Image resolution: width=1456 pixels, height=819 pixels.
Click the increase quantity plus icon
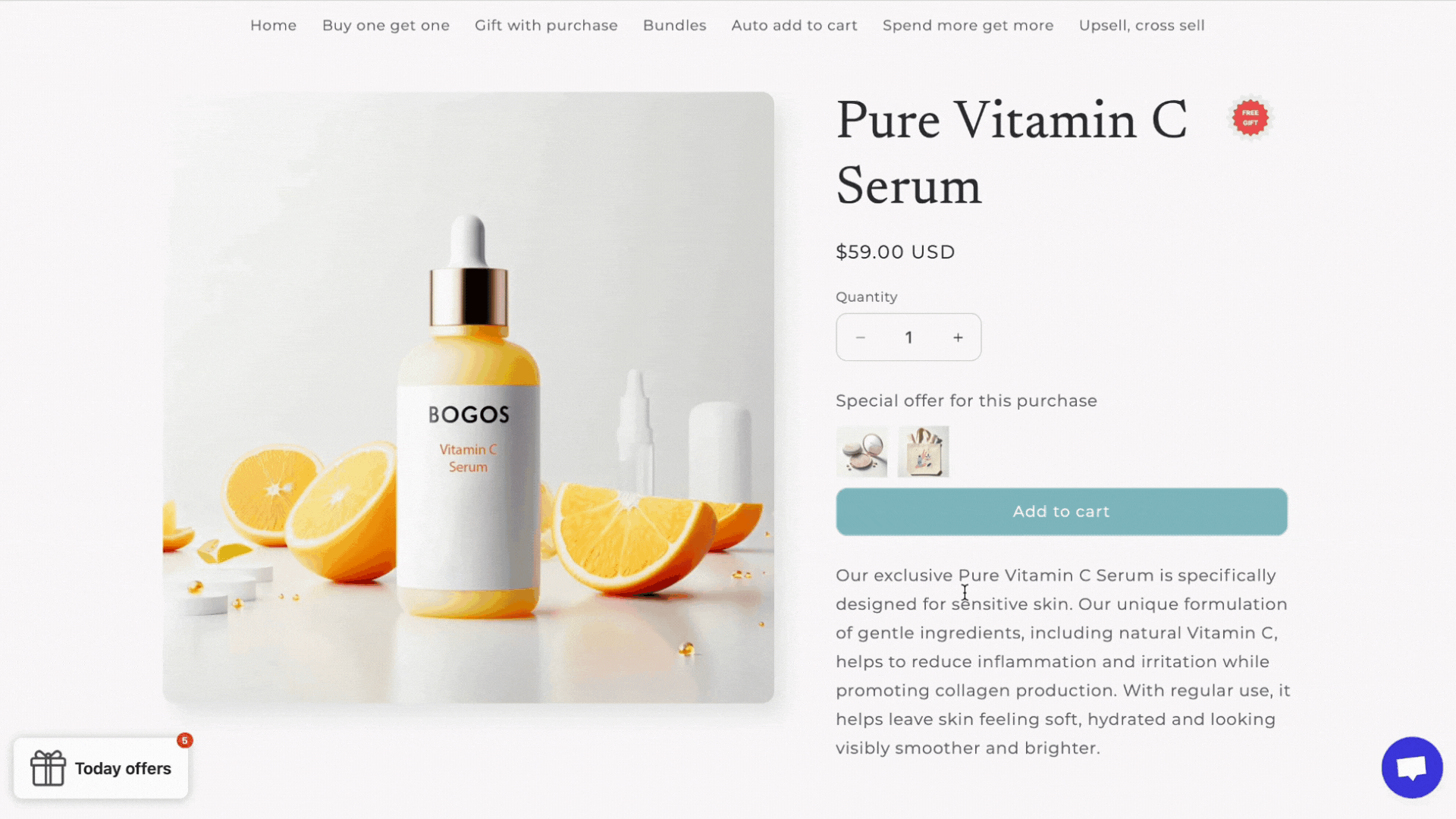click(957, 337)
